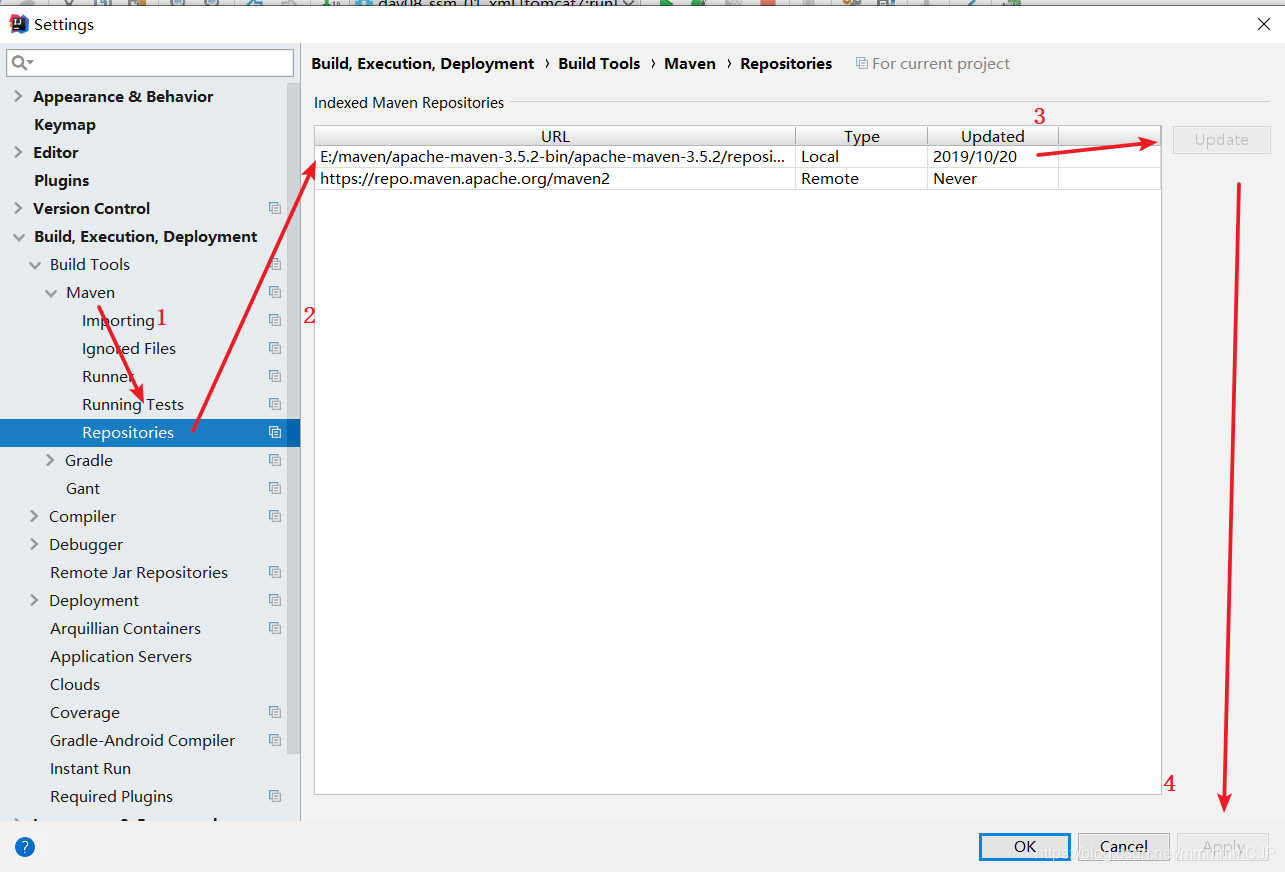Click project-level icon beside Importing
1285x872 pixels.
tap(275, 320)
